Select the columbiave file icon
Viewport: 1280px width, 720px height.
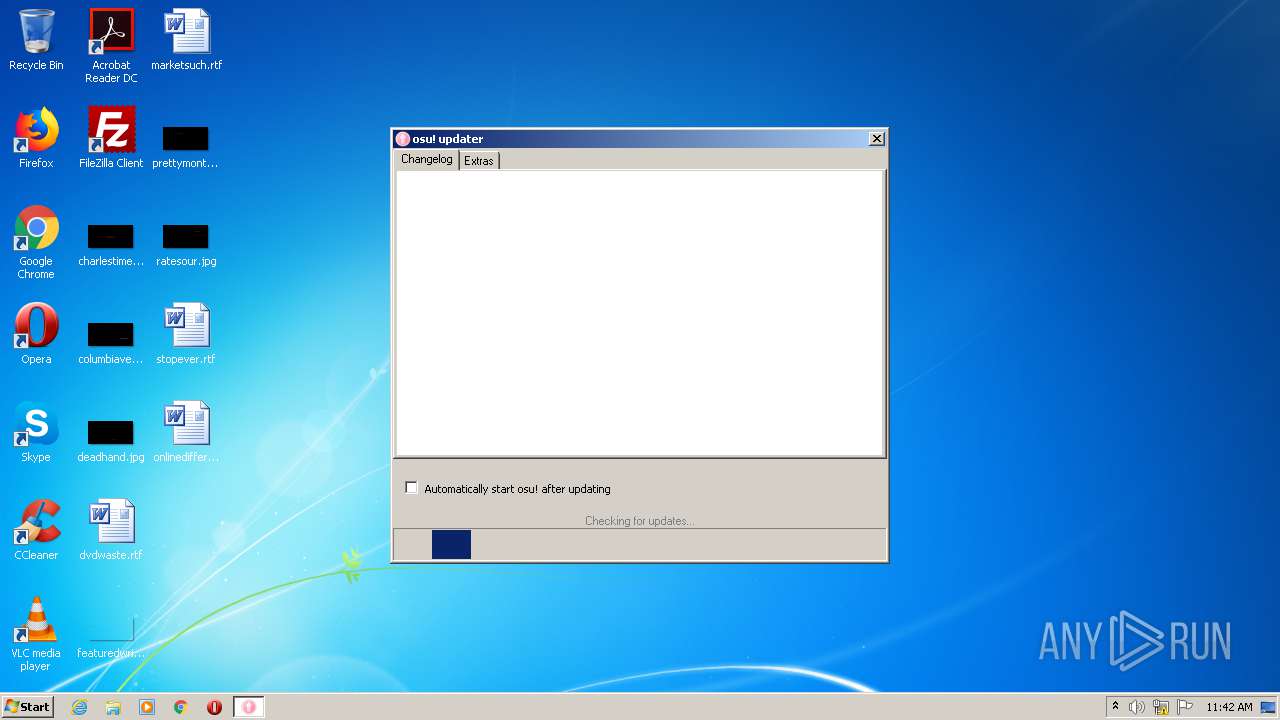coord(111,342)
